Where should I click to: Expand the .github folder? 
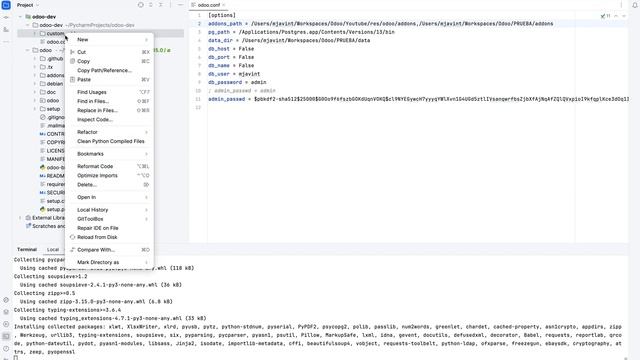pos(35,59)
